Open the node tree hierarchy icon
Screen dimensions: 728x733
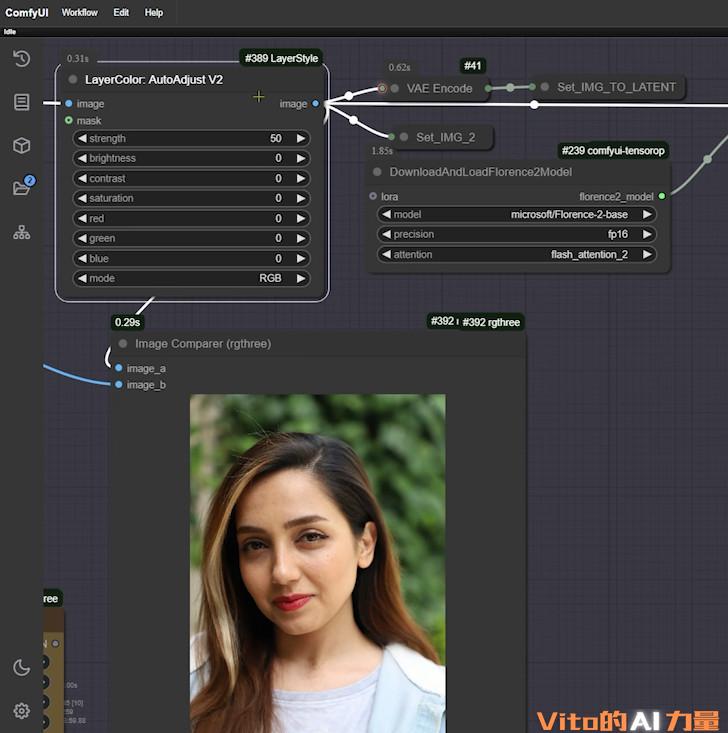pyautogui.click(x=22, y=232)
